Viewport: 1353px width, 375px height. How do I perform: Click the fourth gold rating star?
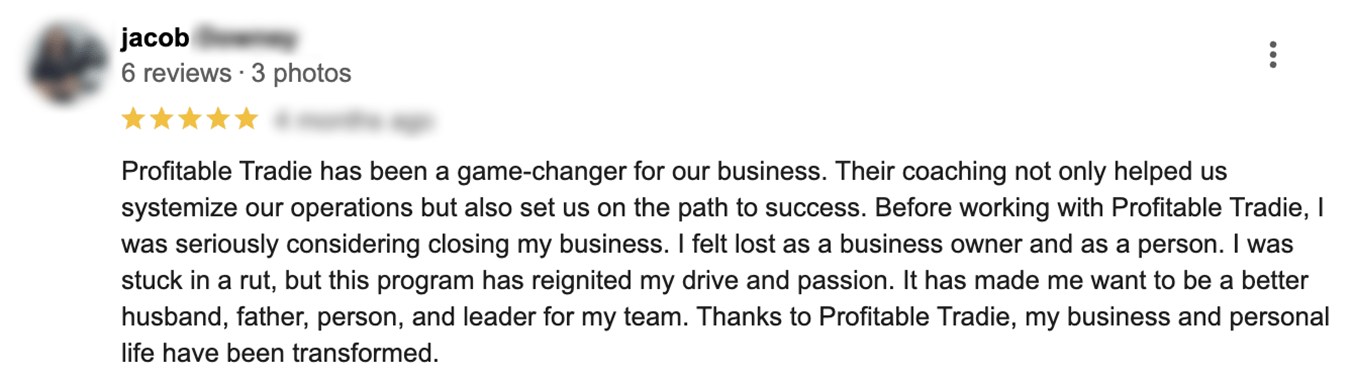(x=217, y=120)
